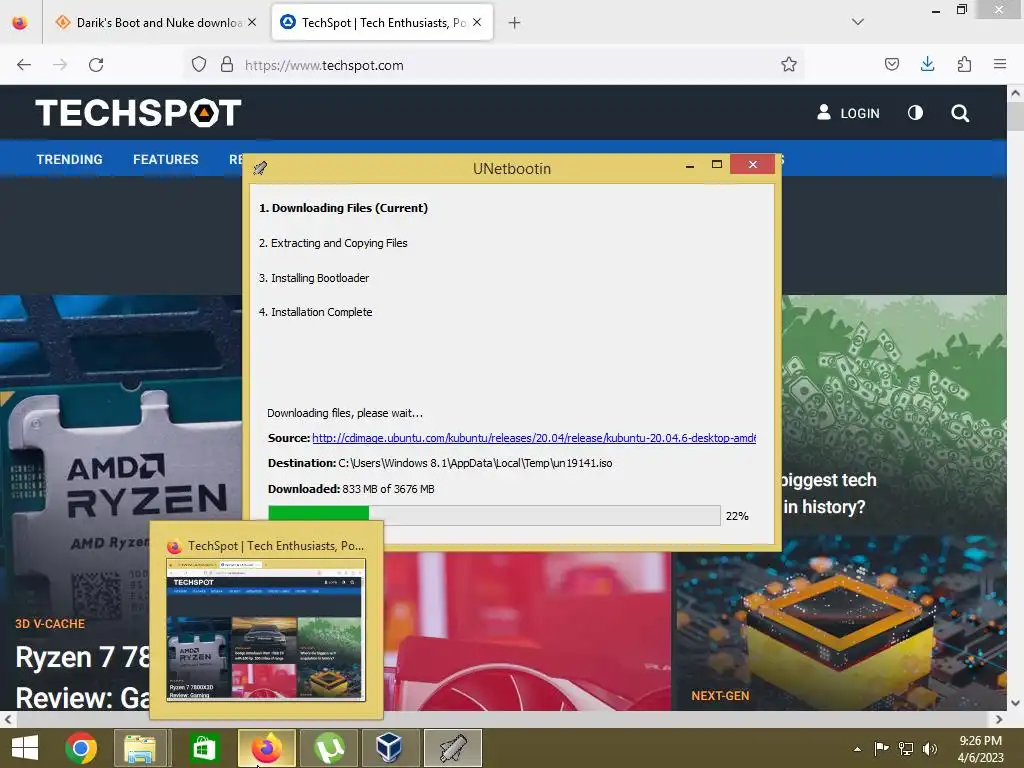Open a new Firefox tab
Viewport: 1024px width, 768px height.
[515, 23]
